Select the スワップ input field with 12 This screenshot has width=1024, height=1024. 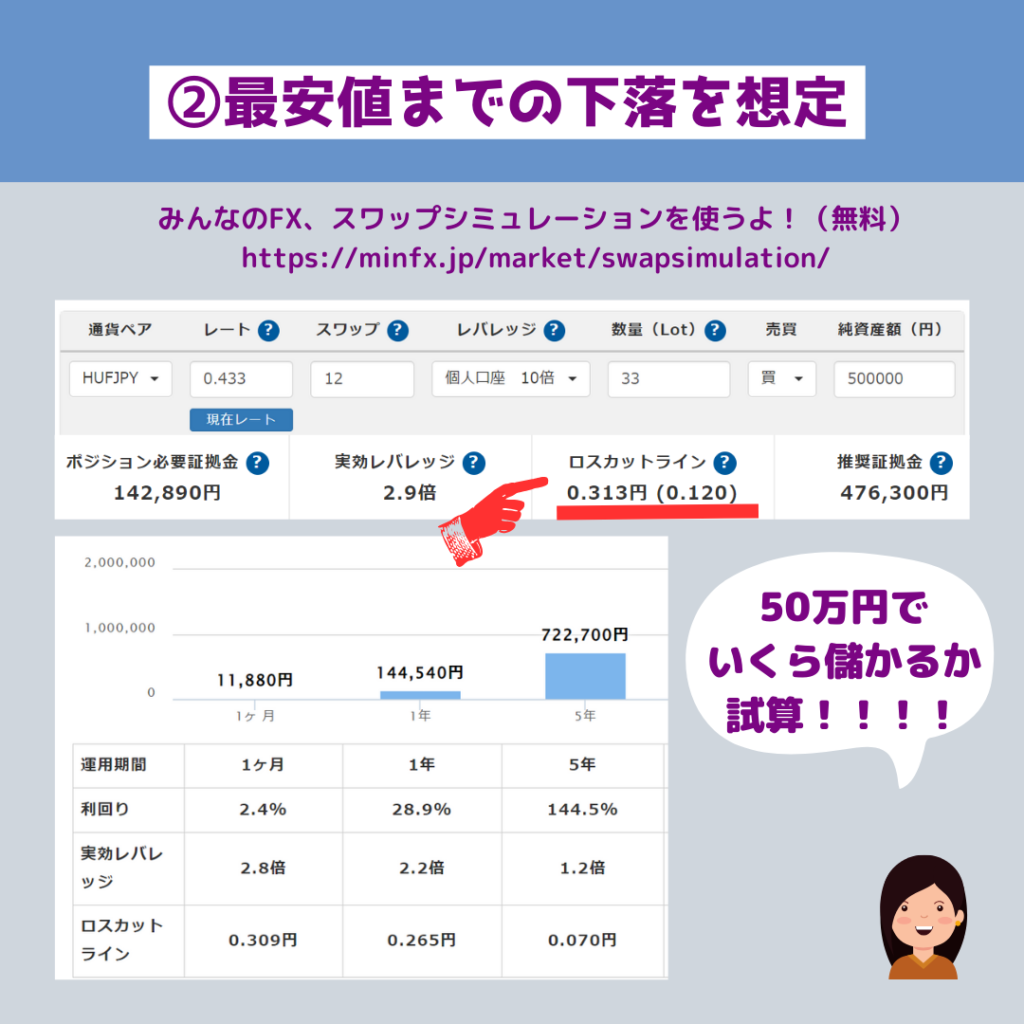362,379
